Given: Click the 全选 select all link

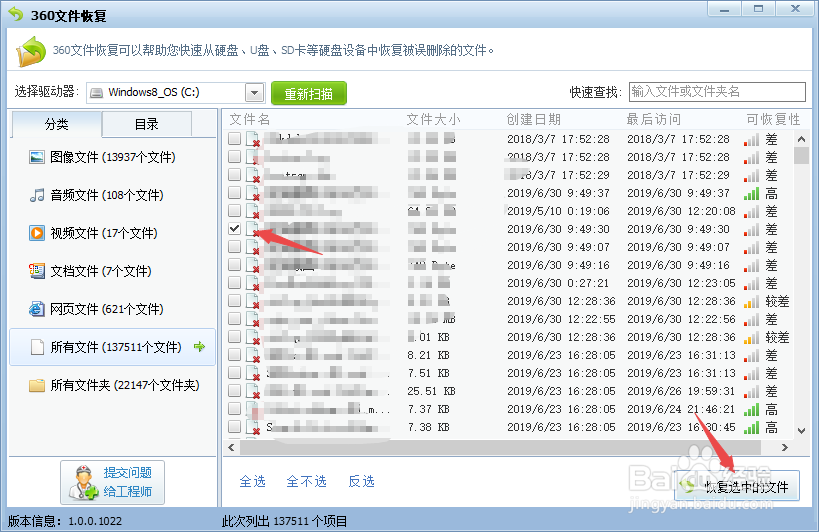Looking at the screenshot, I should (x=253, y=481).
